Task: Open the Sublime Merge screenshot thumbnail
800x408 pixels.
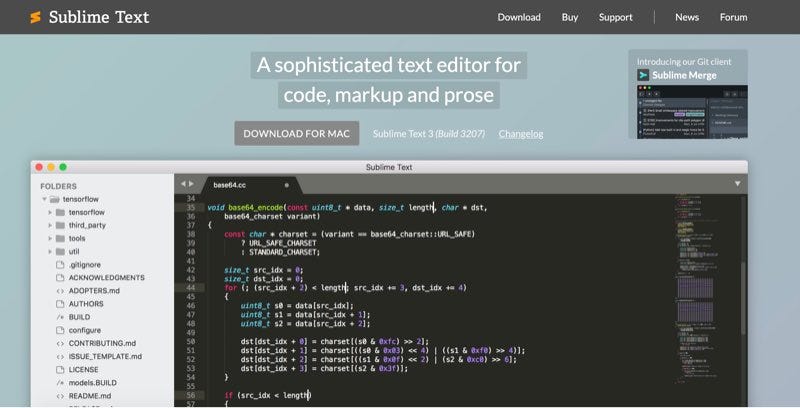Action: [692, 112]
